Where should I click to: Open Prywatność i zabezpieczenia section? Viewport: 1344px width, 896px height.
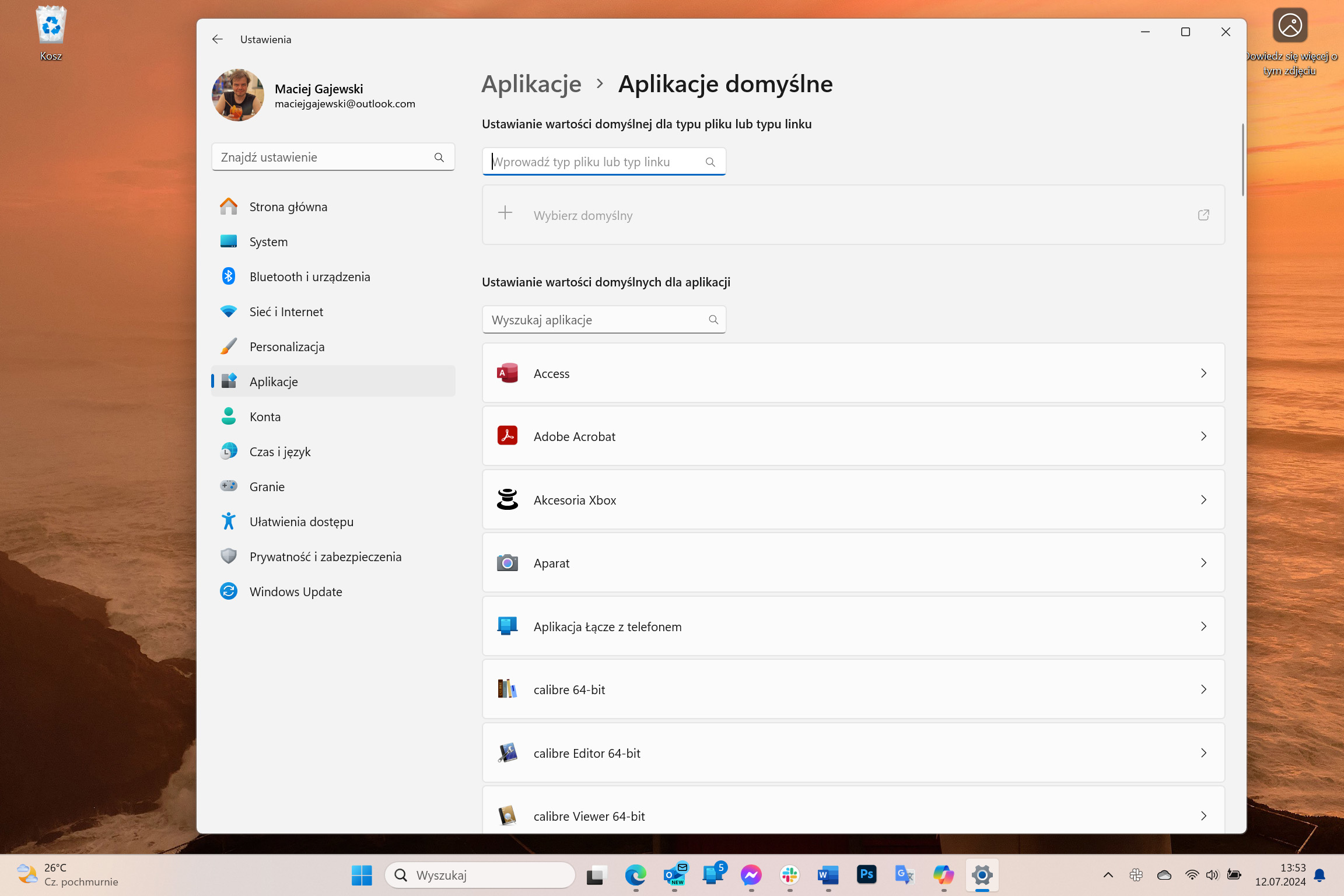[x=333, y=556]
